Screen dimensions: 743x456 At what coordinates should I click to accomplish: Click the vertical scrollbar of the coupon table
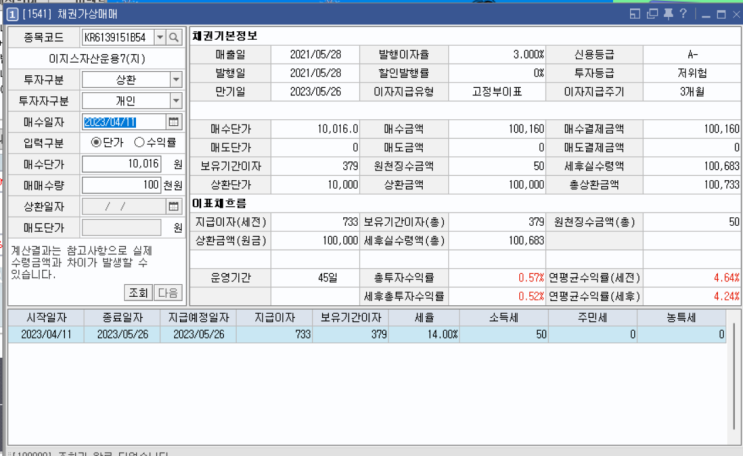734,377
